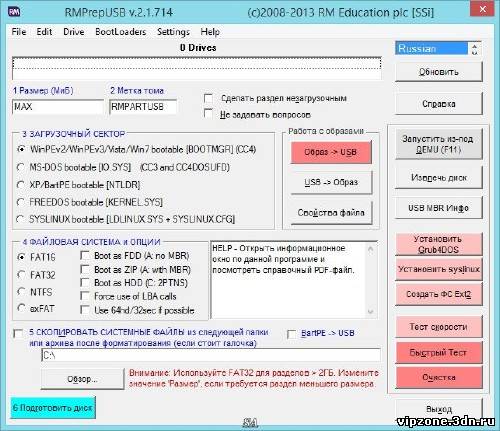The width and height of the screenshot is (500, 431).
Task: Open the Help menu
Action: [x=210, y=32]
